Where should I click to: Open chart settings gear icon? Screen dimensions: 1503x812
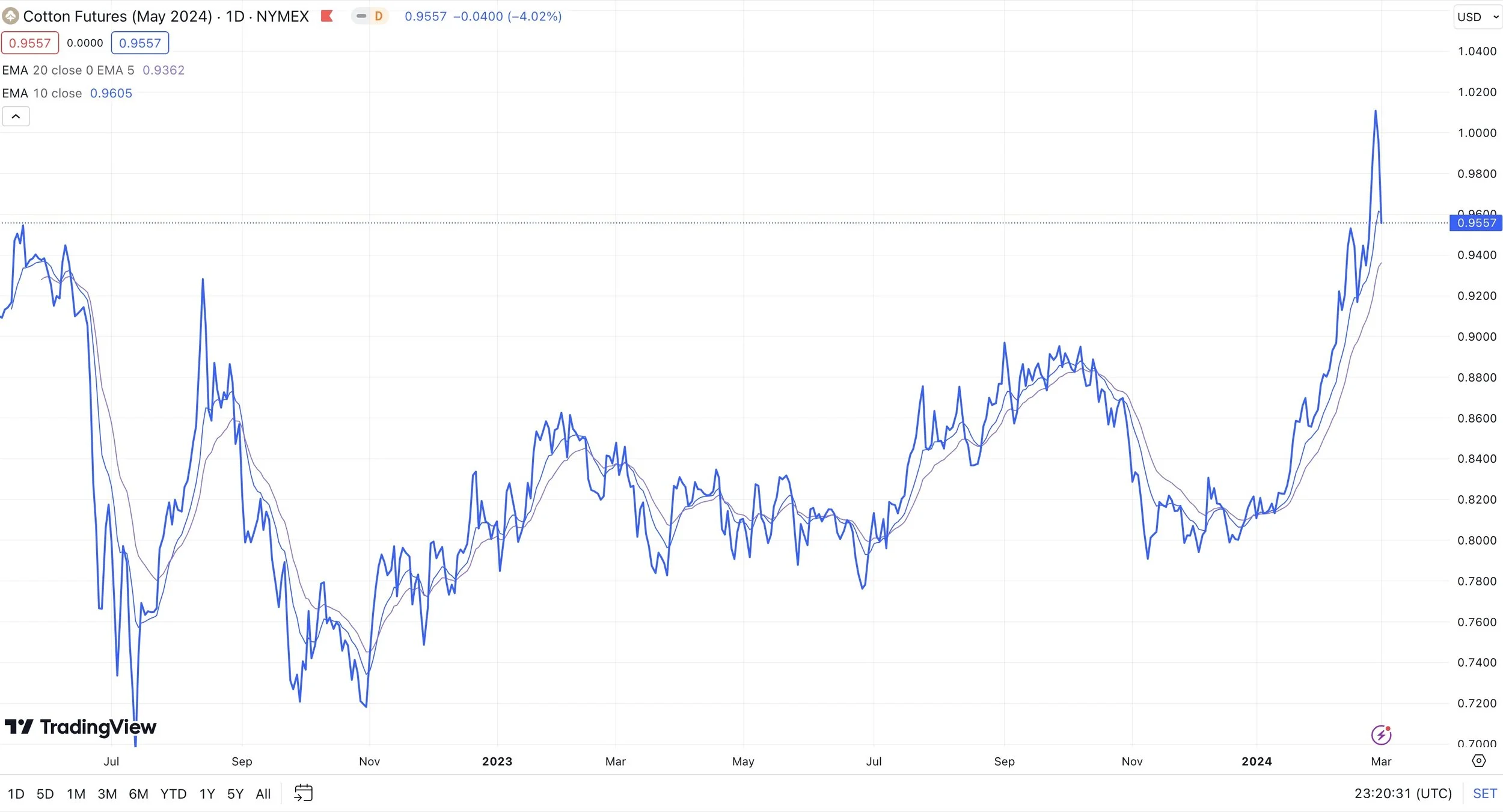coord(1478,761)
